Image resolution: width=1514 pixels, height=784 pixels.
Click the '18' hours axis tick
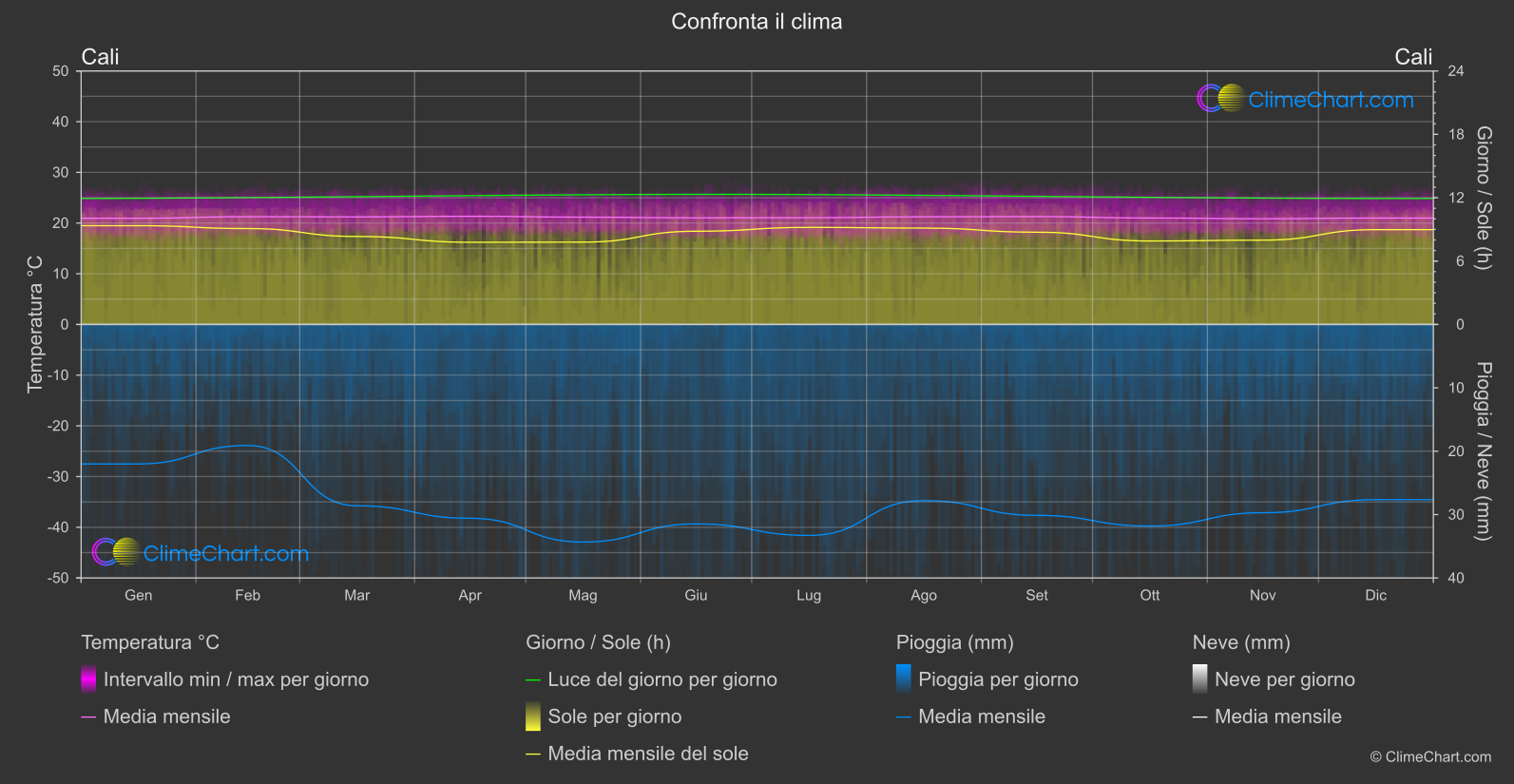1456,135
